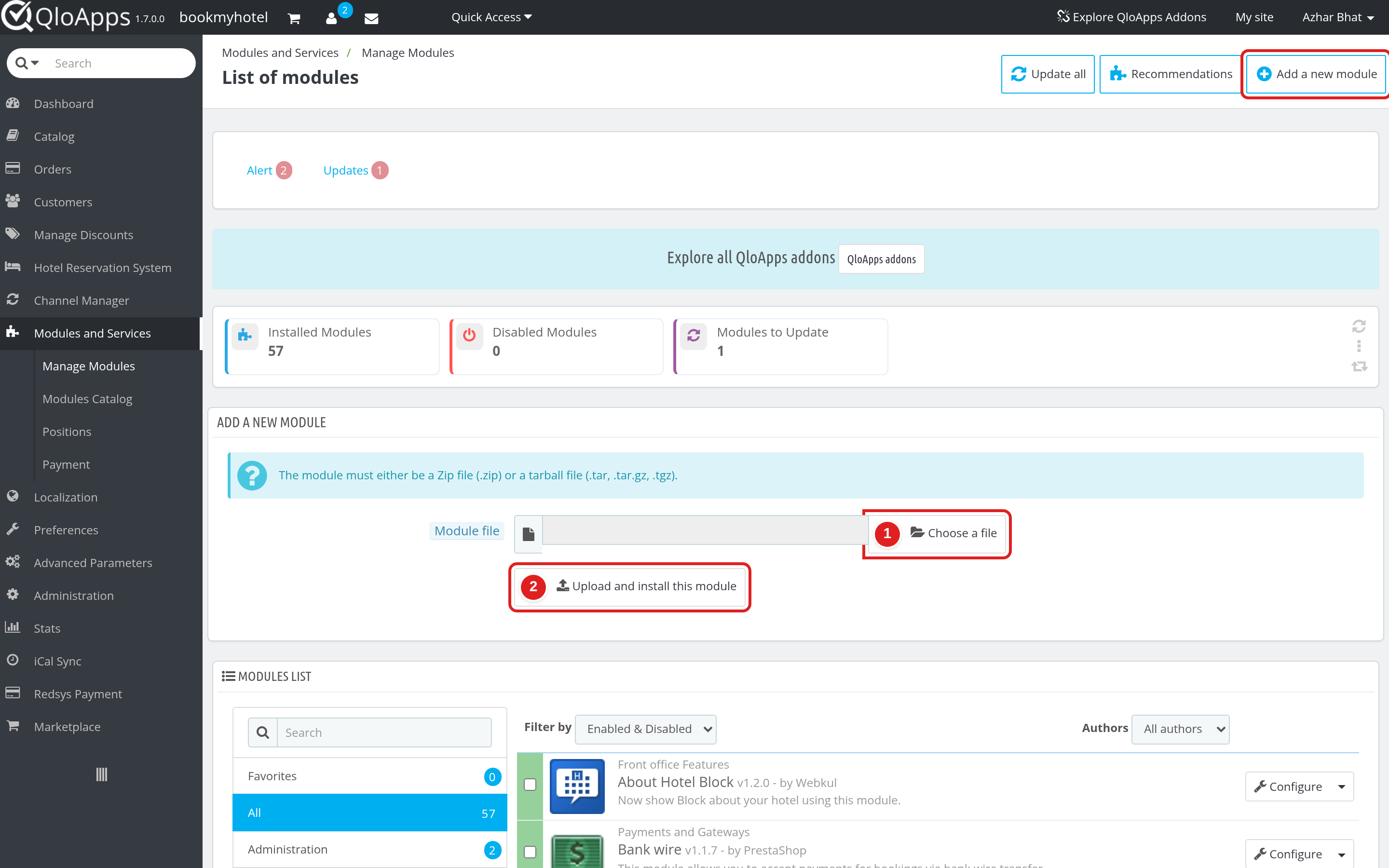Open Explore QloApps Addons link
This screenshot has width=1389, height=868.
(x=1131, y=17)
